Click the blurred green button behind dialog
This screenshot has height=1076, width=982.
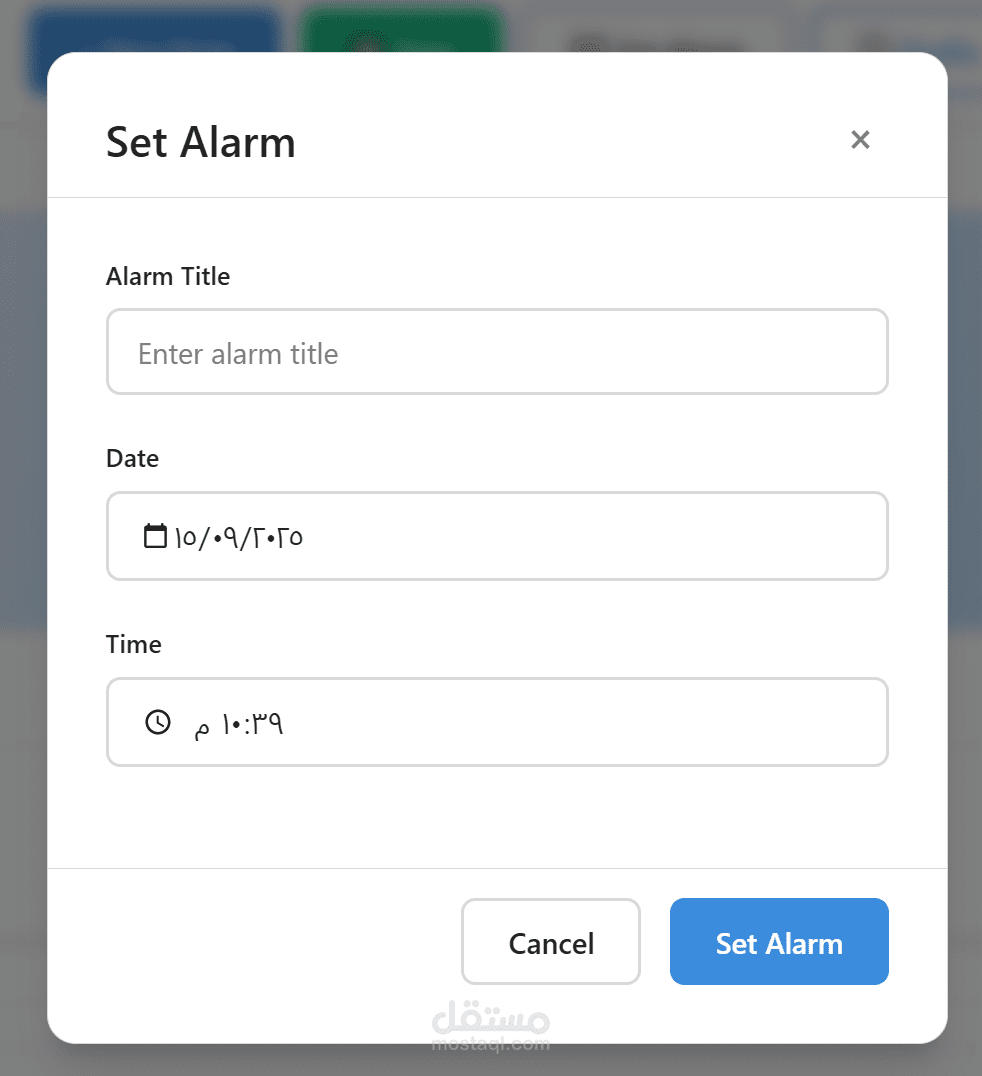pos(400,28)
